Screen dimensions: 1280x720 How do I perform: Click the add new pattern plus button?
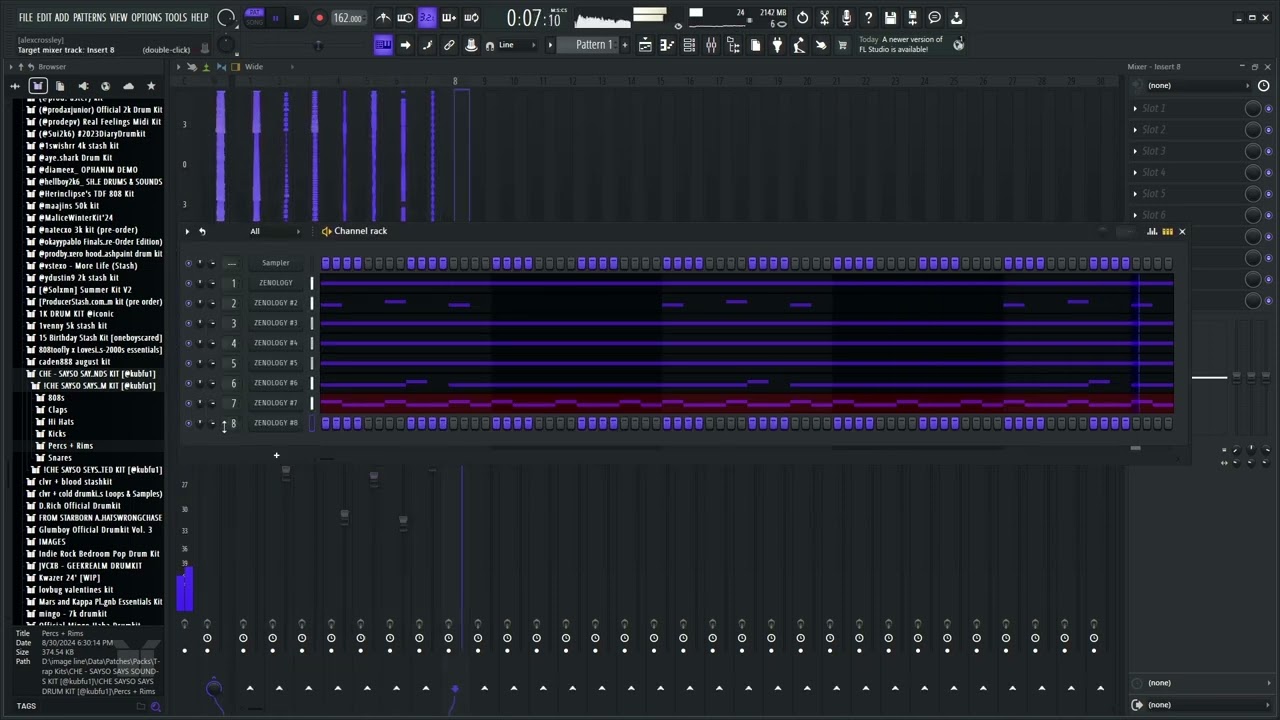(x=624, y=45)
